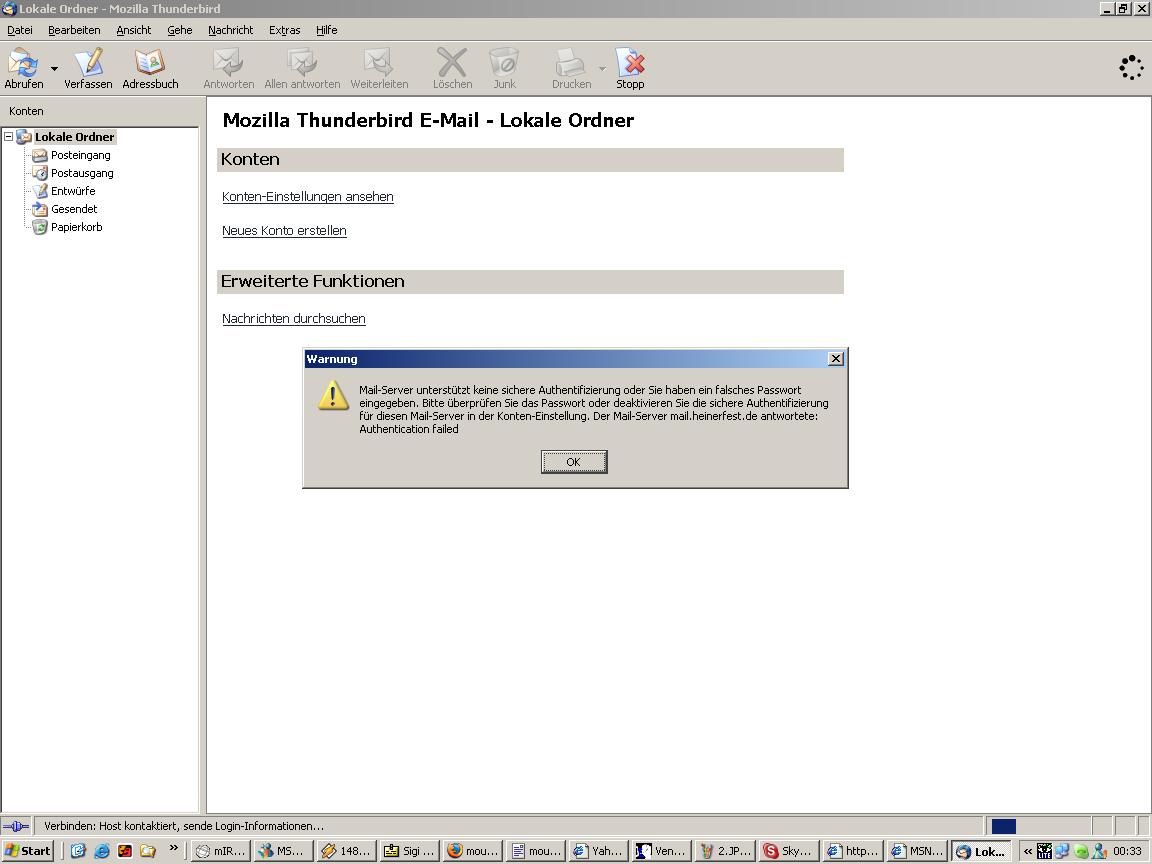Click the Löschen delete icon
1152x864 pixels.
click(x=452, y=68)
